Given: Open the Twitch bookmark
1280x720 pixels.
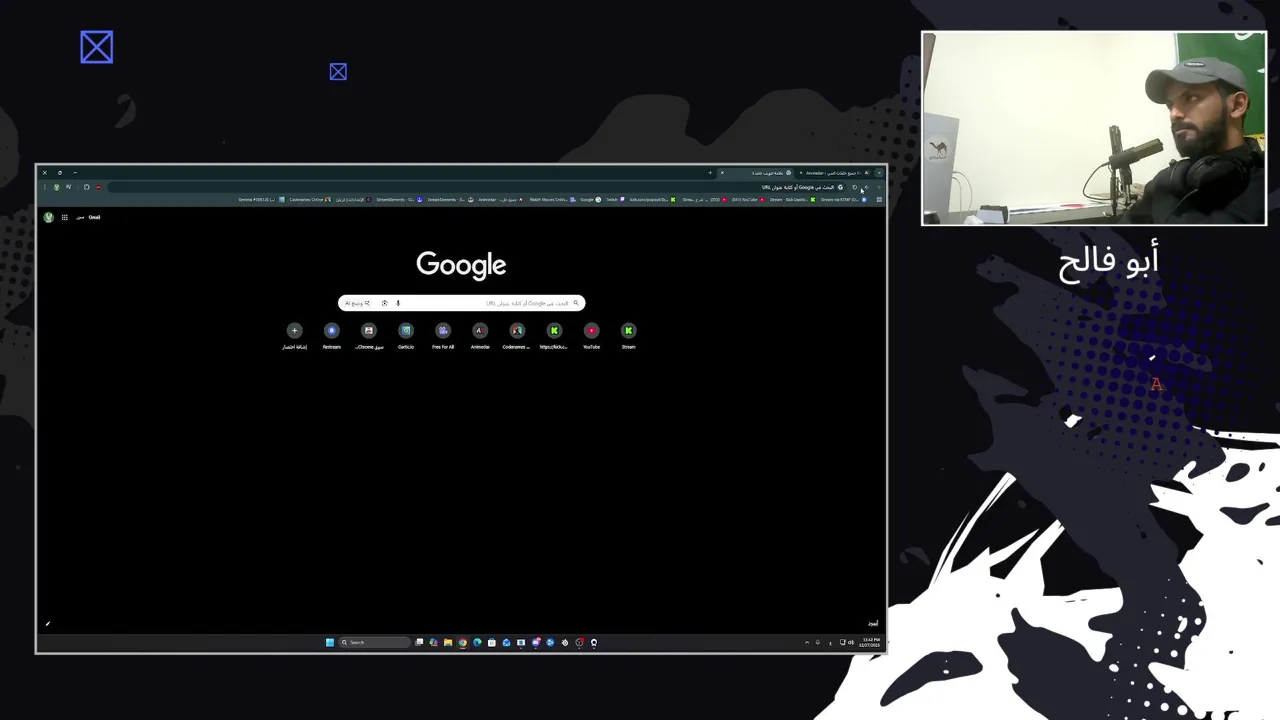Looking at the screenshot, I should pyautogui.click(x=615, y=199).
